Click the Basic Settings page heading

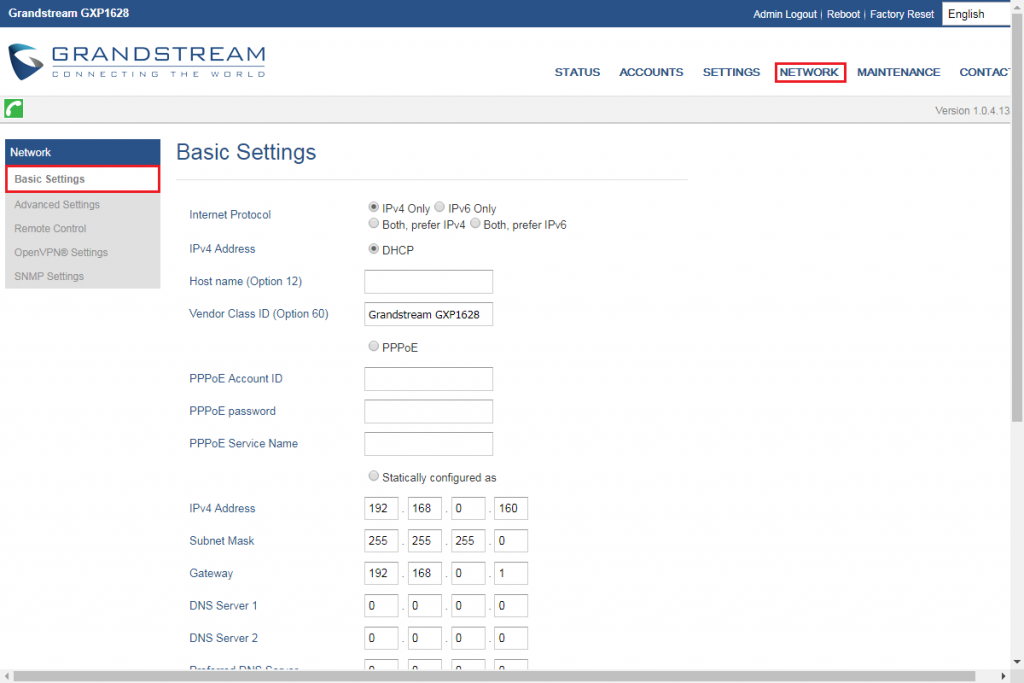[x=246, y=152]
